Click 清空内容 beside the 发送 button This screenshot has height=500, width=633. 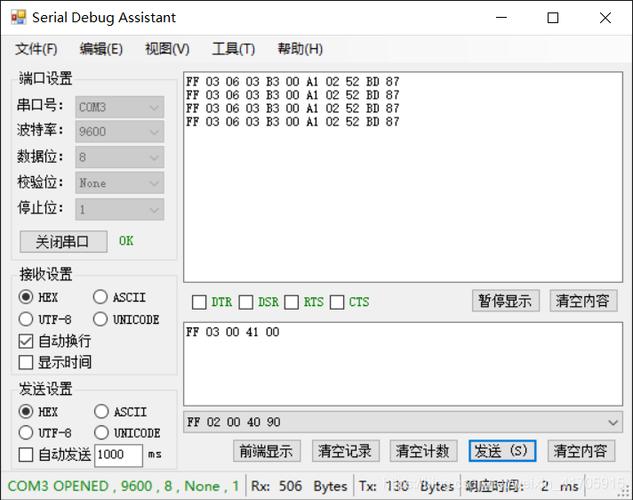(581, 451)
